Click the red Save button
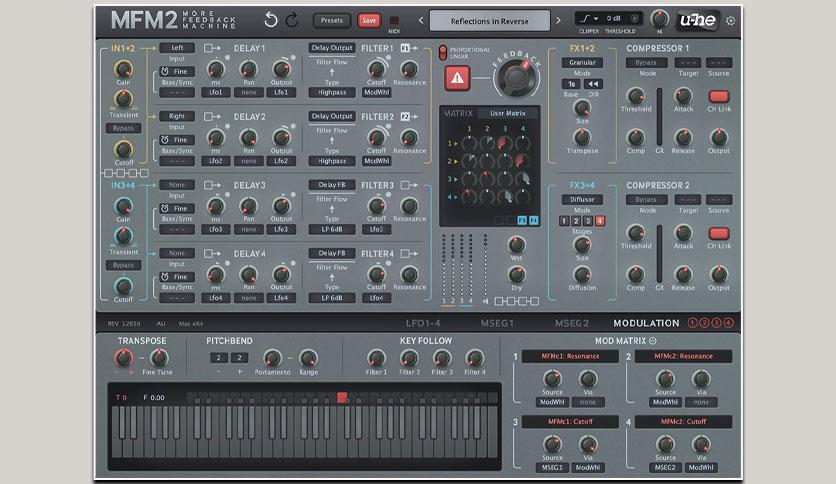836x484 pixels. [x=369, y=21]
